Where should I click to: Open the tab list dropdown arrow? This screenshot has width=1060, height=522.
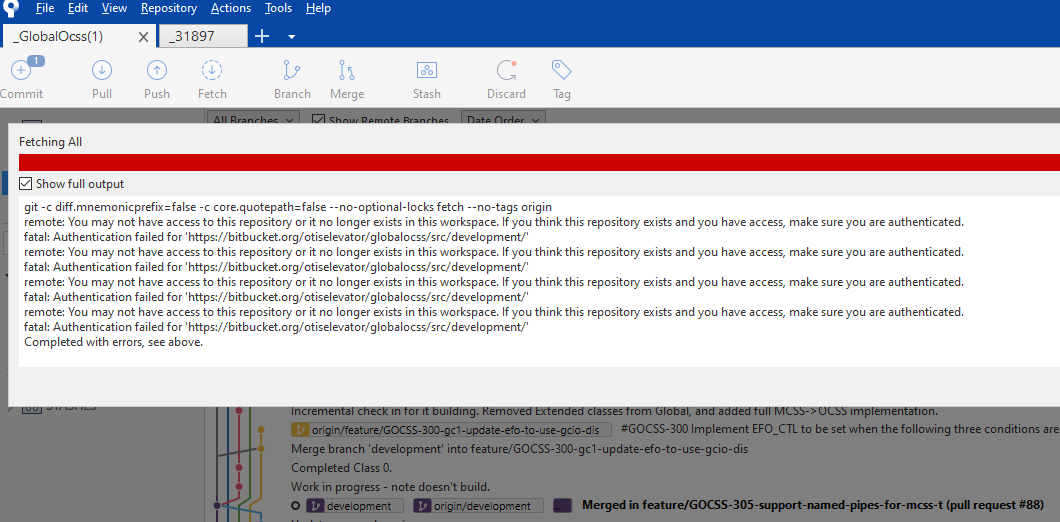coord(291,37)
